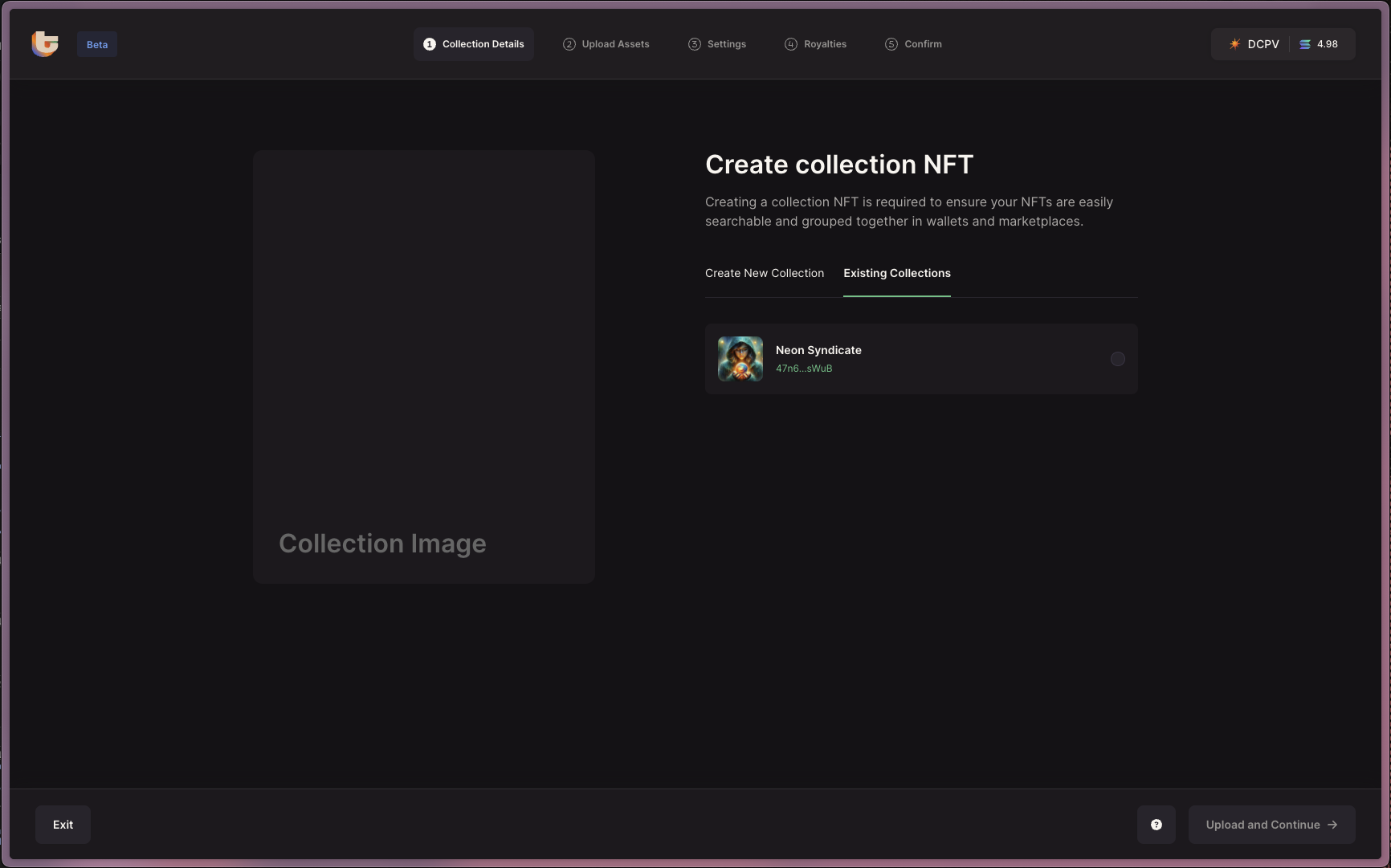
Task: Click the Beta badge
Action: pos(97,44)
